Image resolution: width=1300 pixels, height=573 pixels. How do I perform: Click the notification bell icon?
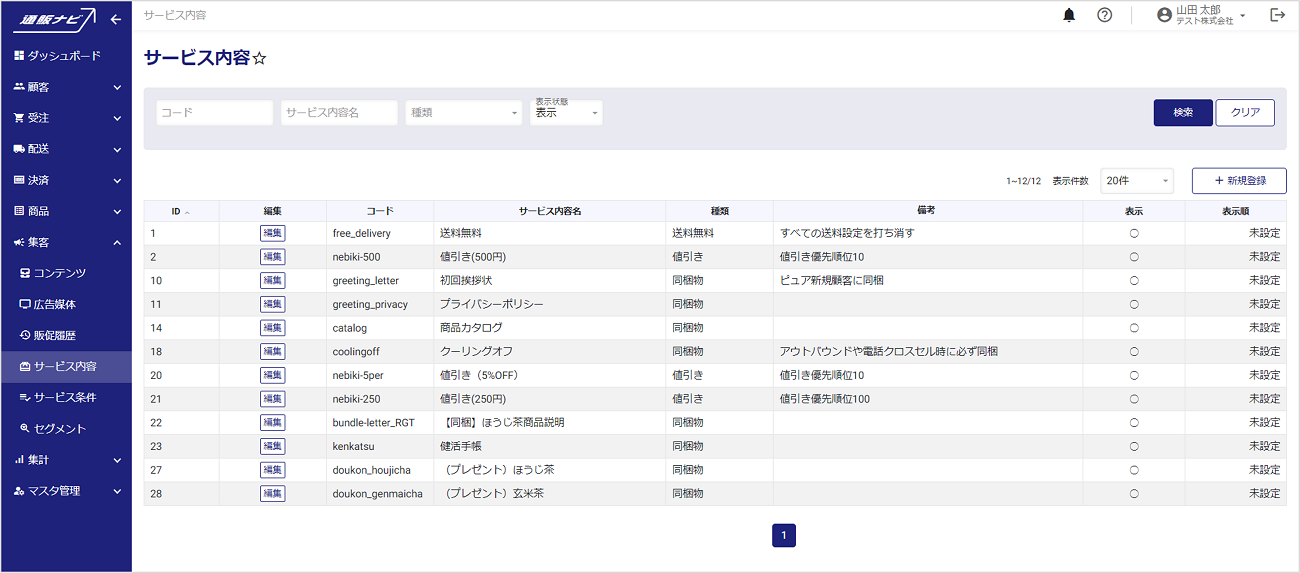(x=1069, y=15)
